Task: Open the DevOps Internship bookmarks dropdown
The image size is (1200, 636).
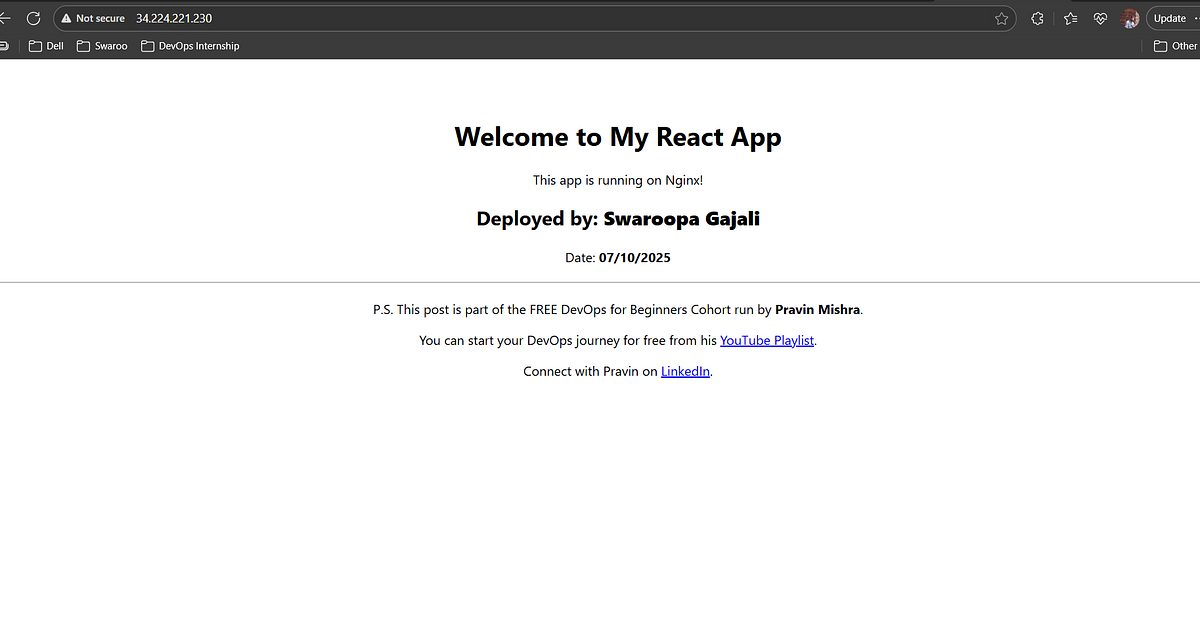Action: (190, 45)
